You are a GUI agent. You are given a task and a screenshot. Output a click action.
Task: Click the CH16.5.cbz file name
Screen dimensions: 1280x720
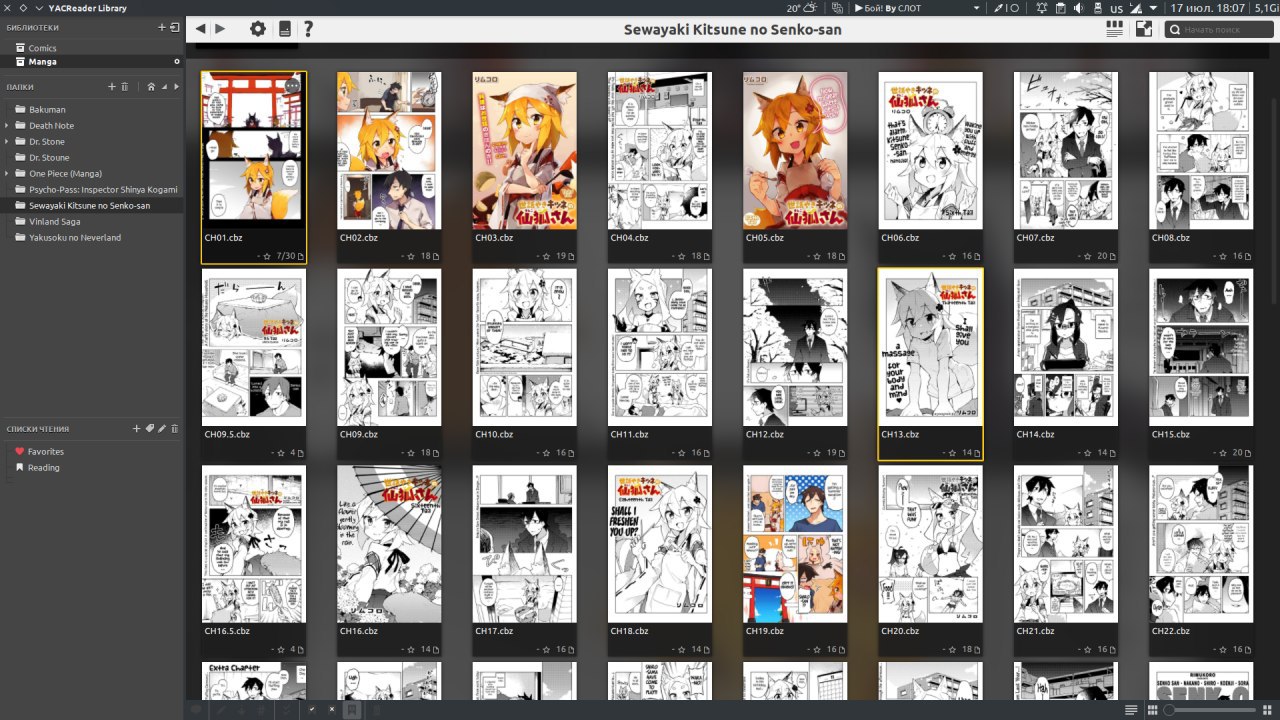[227, 632]
